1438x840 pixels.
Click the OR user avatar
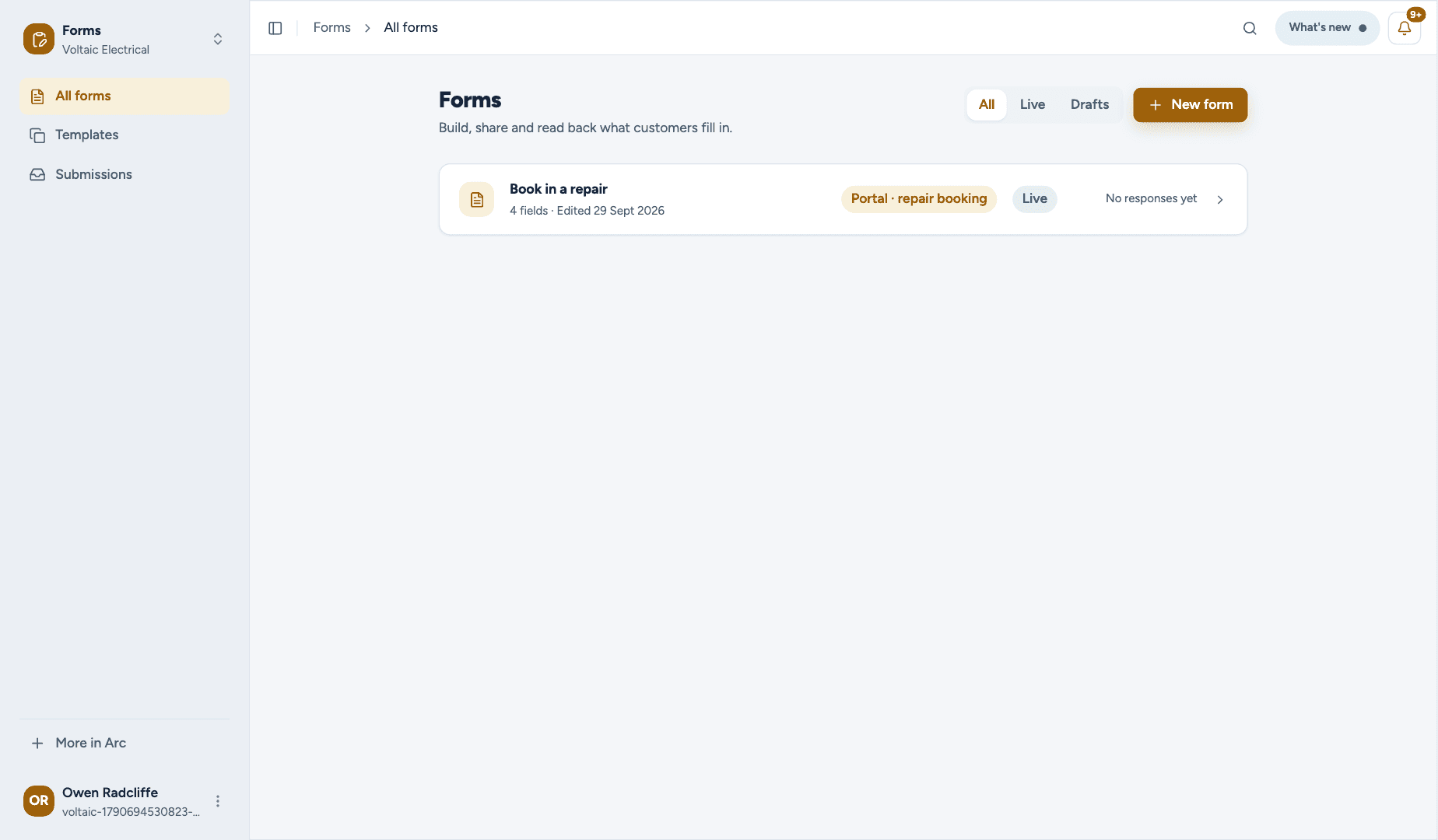pos(39,801)
